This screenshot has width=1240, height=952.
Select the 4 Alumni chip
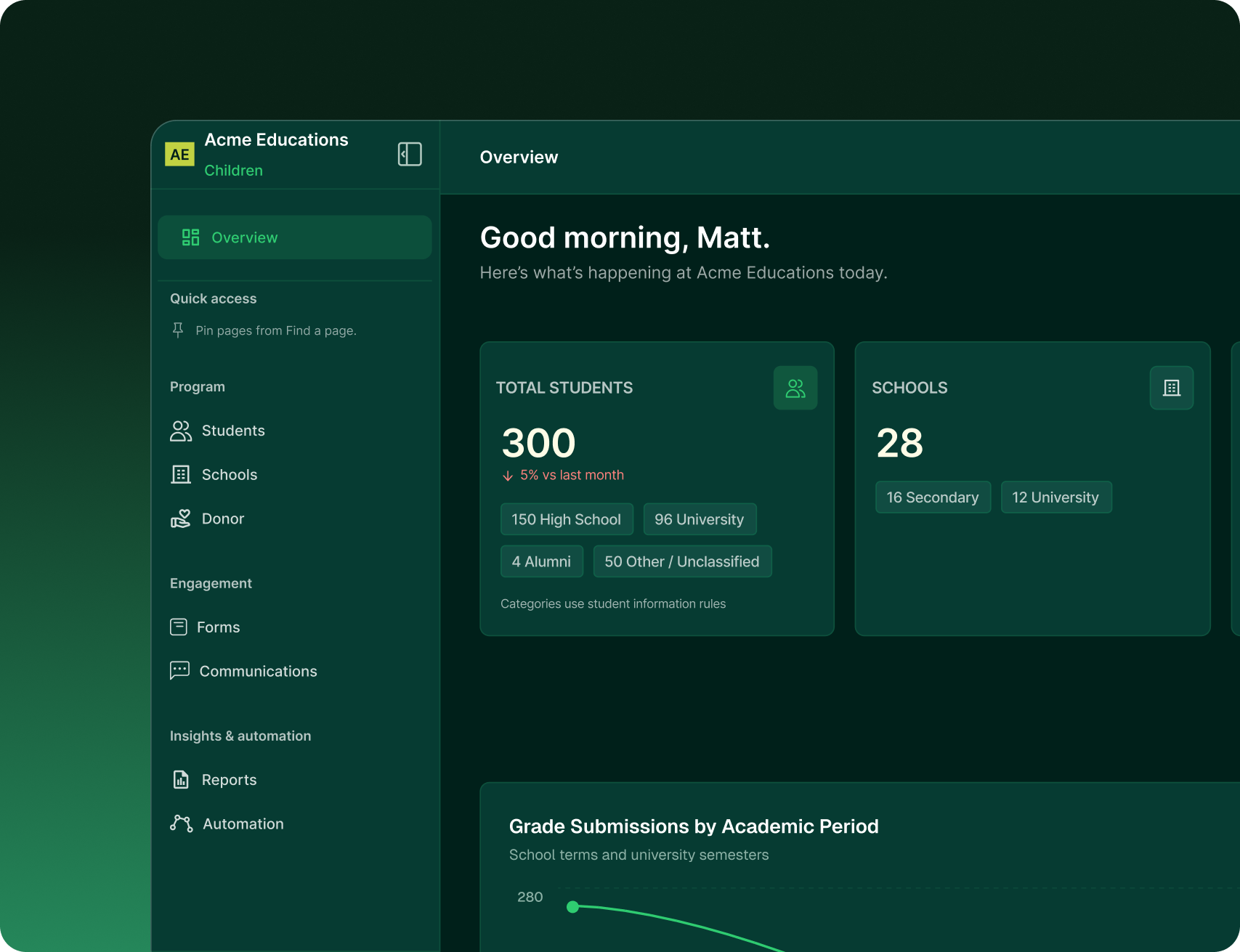[x=542, y=561]
